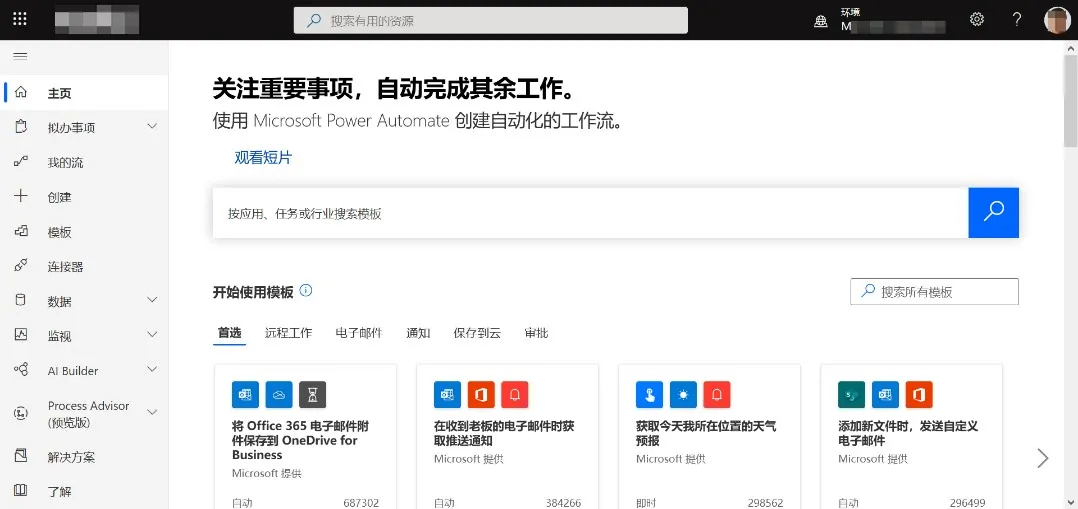This screenshot has width=1078, height=509.
Task: Click the AI Builder sidebar icon
Action: tap(21, 370)
